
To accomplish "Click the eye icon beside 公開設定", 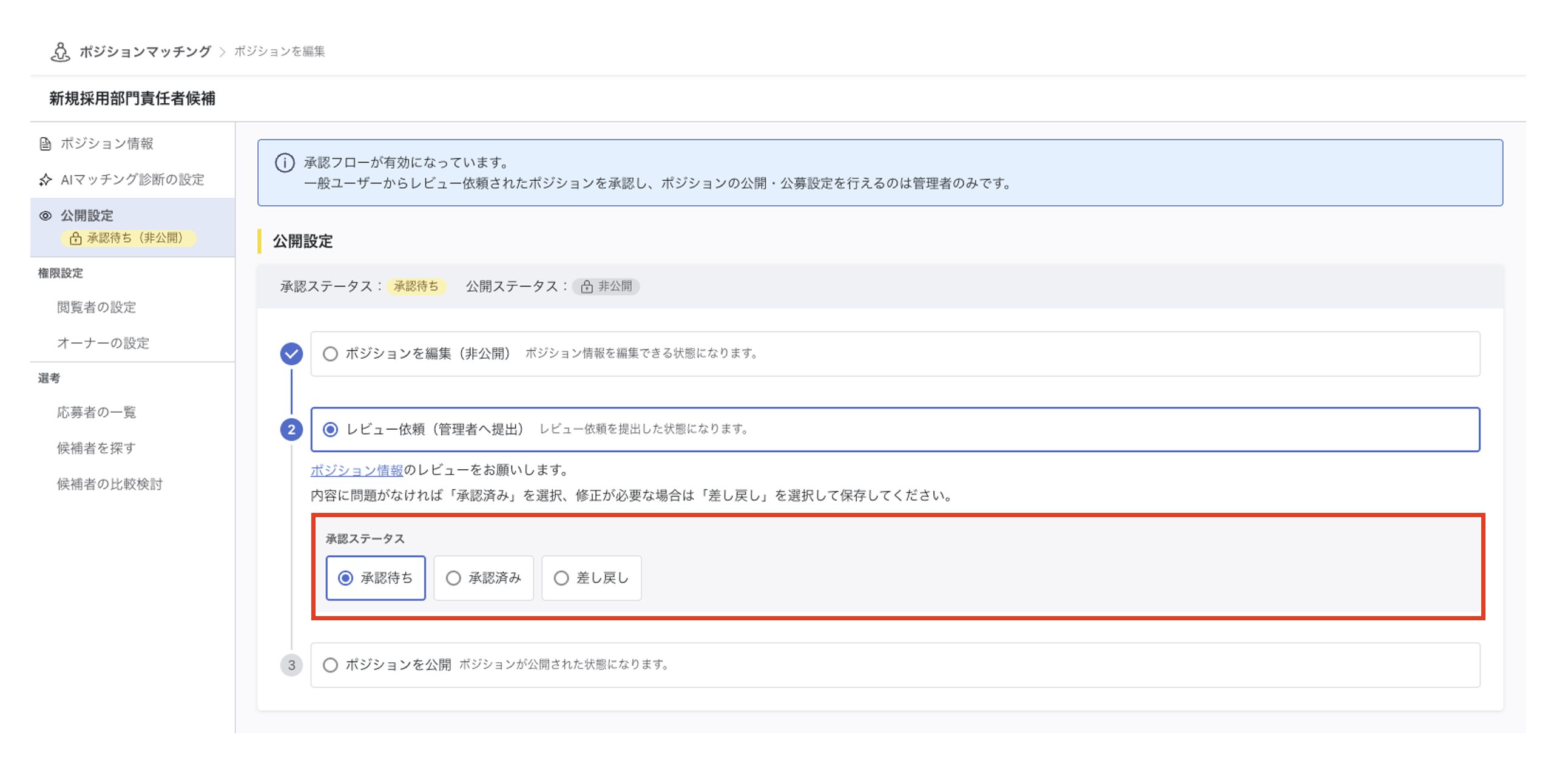I will 45,215.
